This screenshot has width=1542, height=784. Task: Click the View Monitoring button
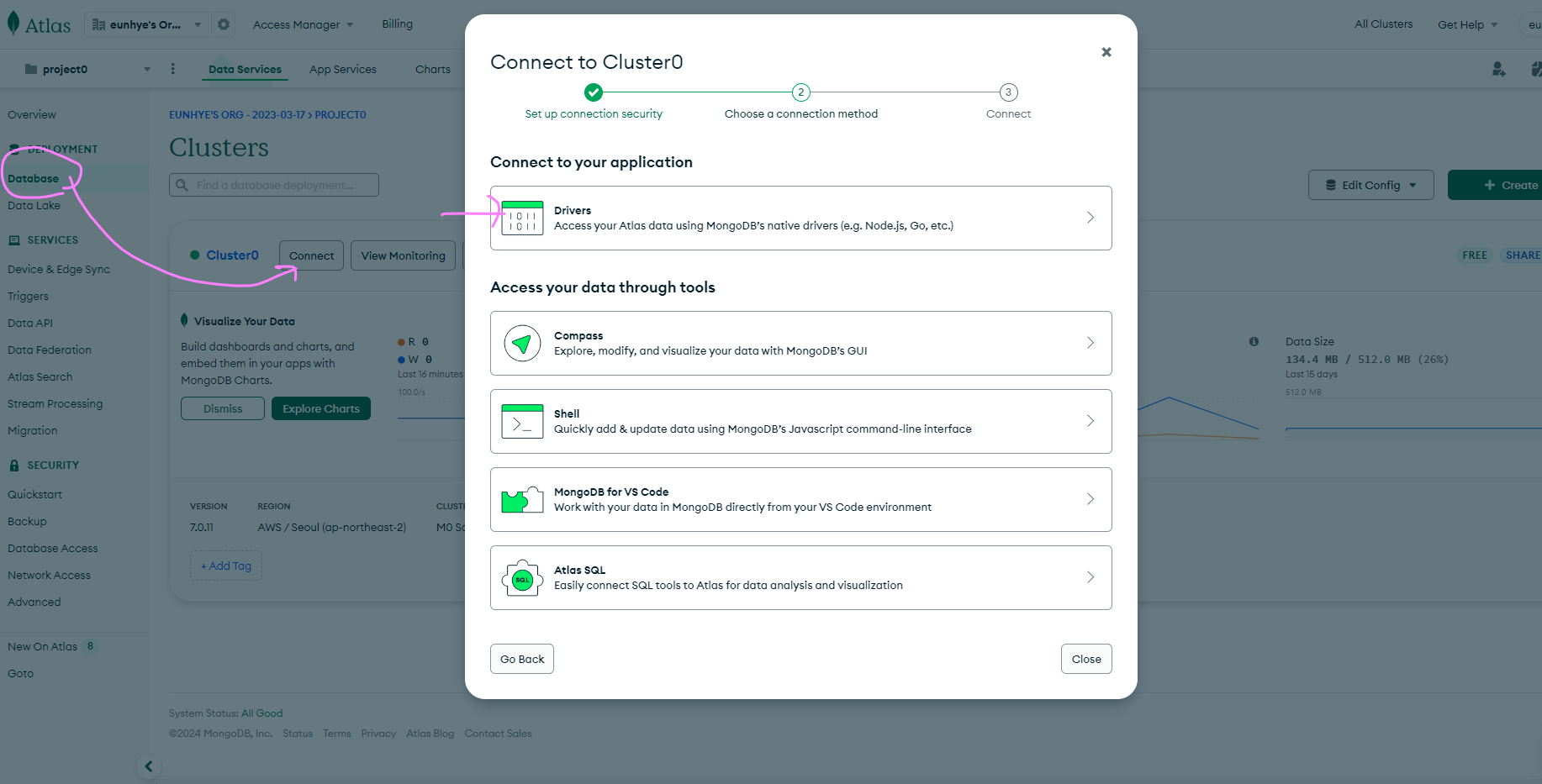[x=403, y=255]
